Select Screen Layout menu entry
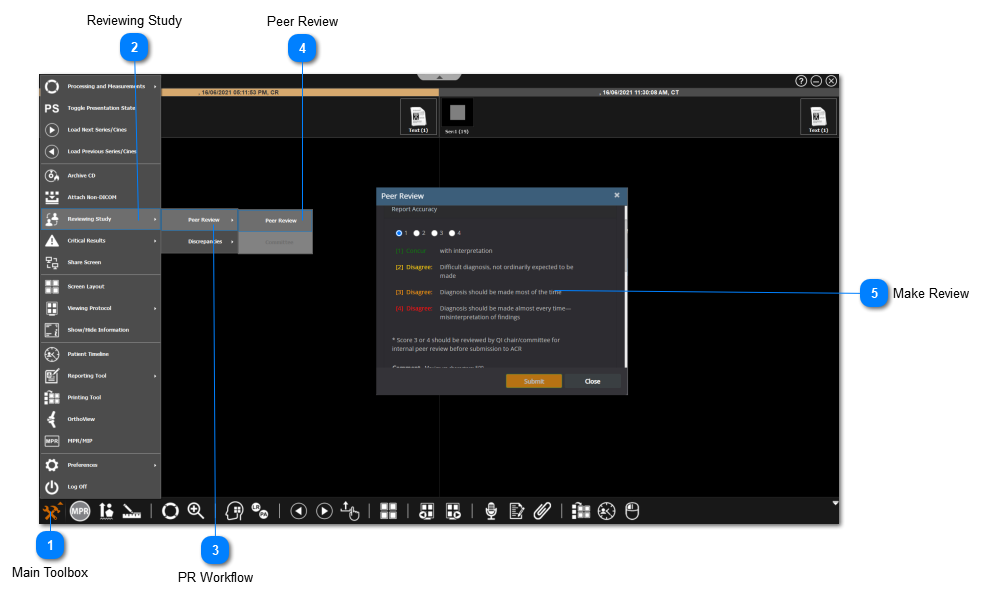 point(85,286)
